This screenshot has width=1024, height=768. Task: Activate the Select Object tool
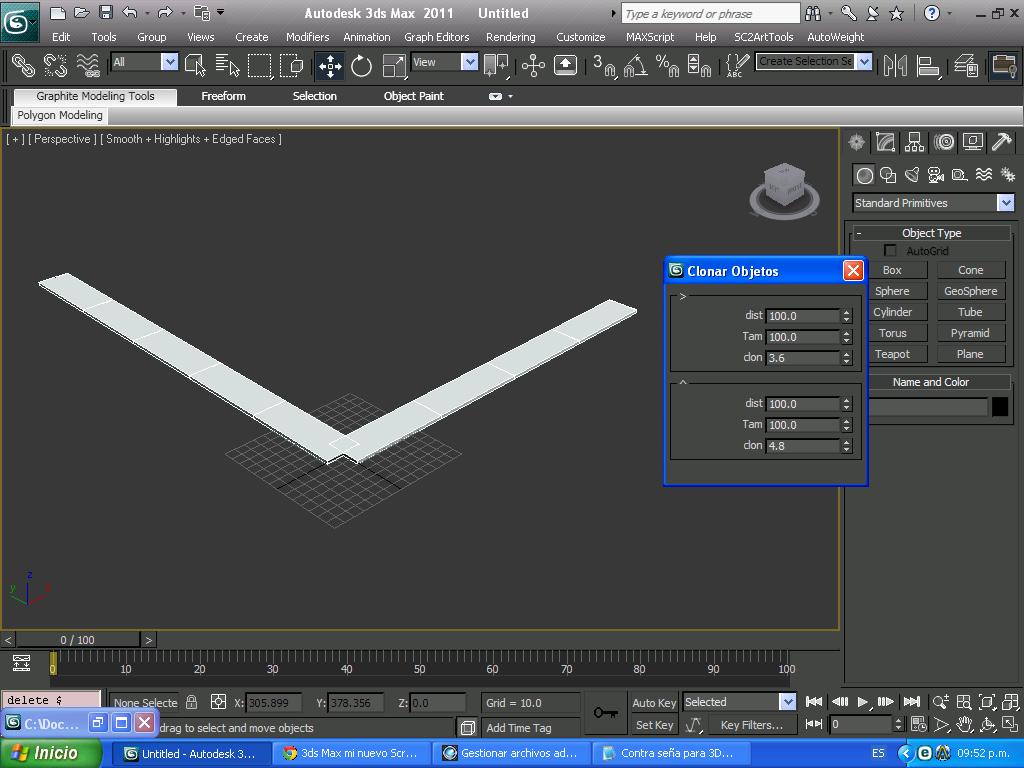[x=195, y=65]
